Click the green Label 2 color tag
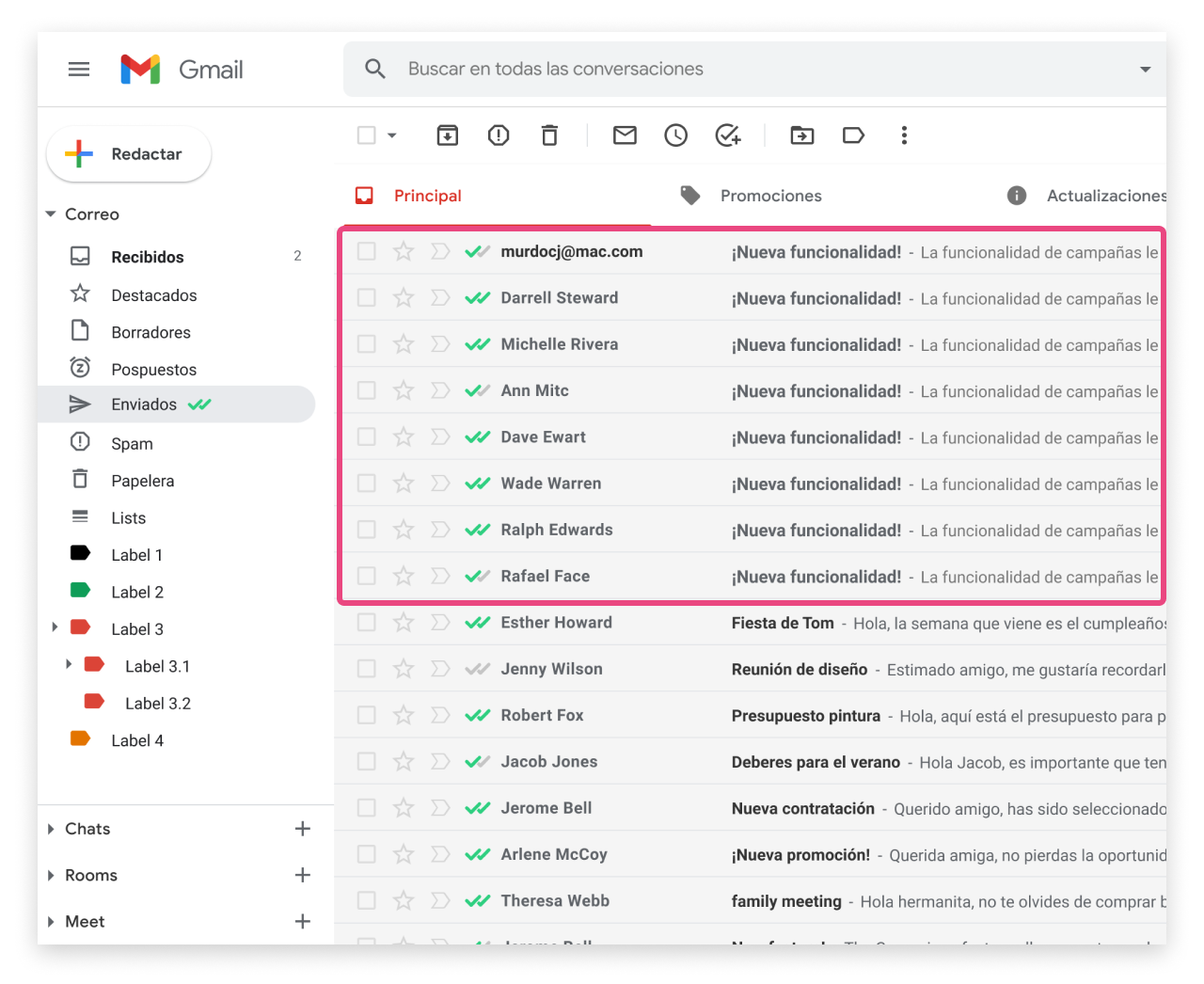The width and height of the screenshot is (1204, 984). tap(80, 591)
